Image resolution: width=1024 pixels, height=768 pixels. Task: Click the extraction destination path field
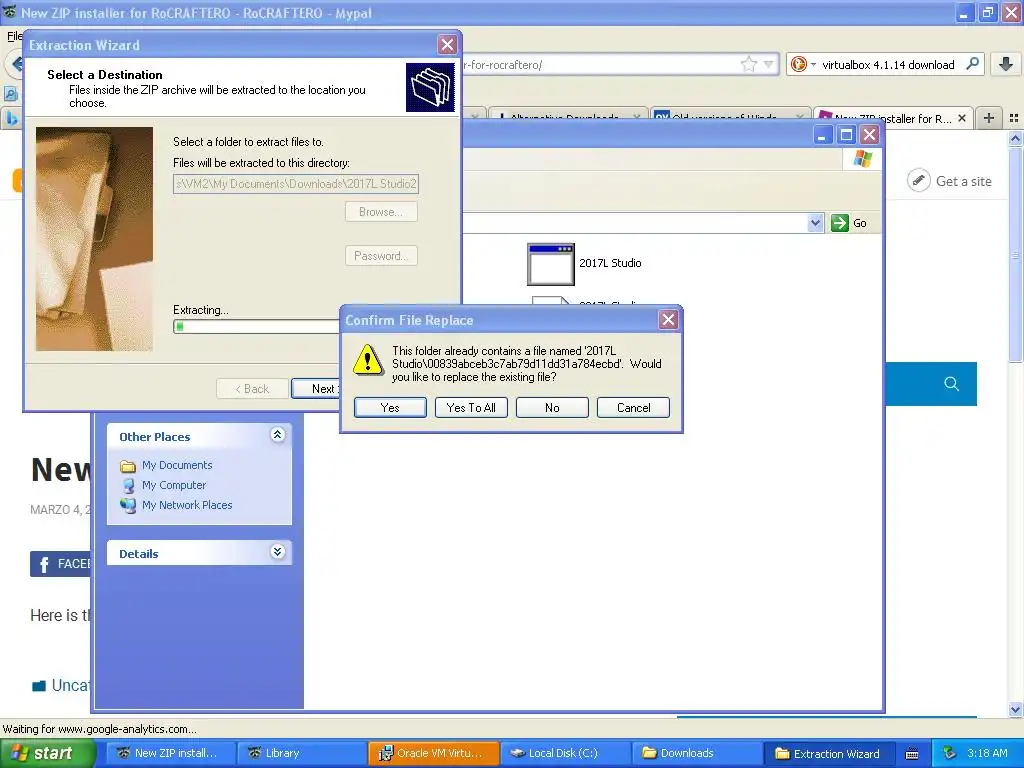coord(296,184)
